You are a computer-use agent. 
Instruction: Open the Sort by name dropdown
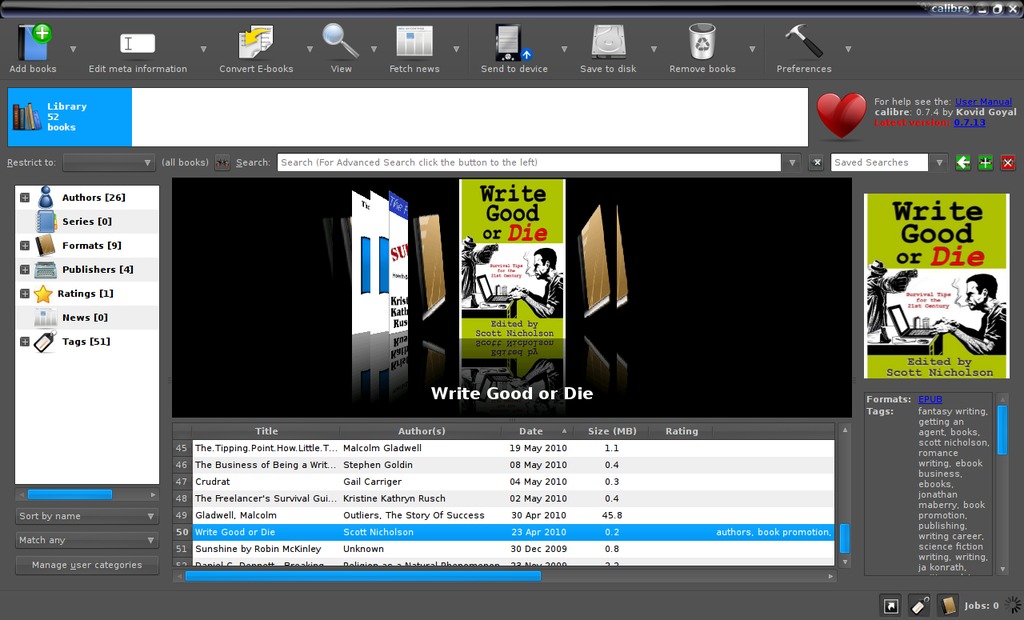[87, 516]
